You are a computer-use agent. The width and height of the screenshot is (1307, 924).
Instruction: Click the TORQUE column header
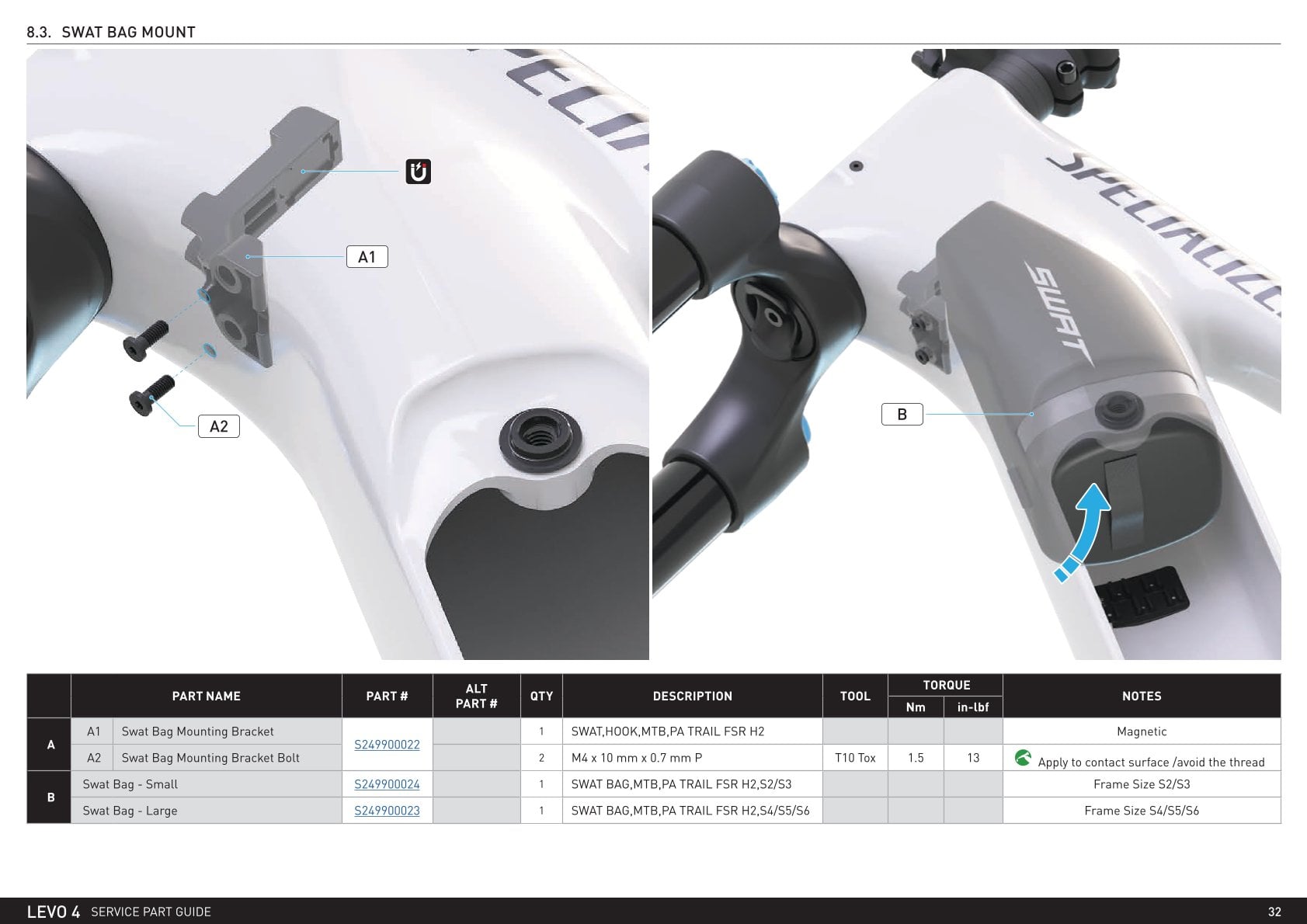(946, 686)
